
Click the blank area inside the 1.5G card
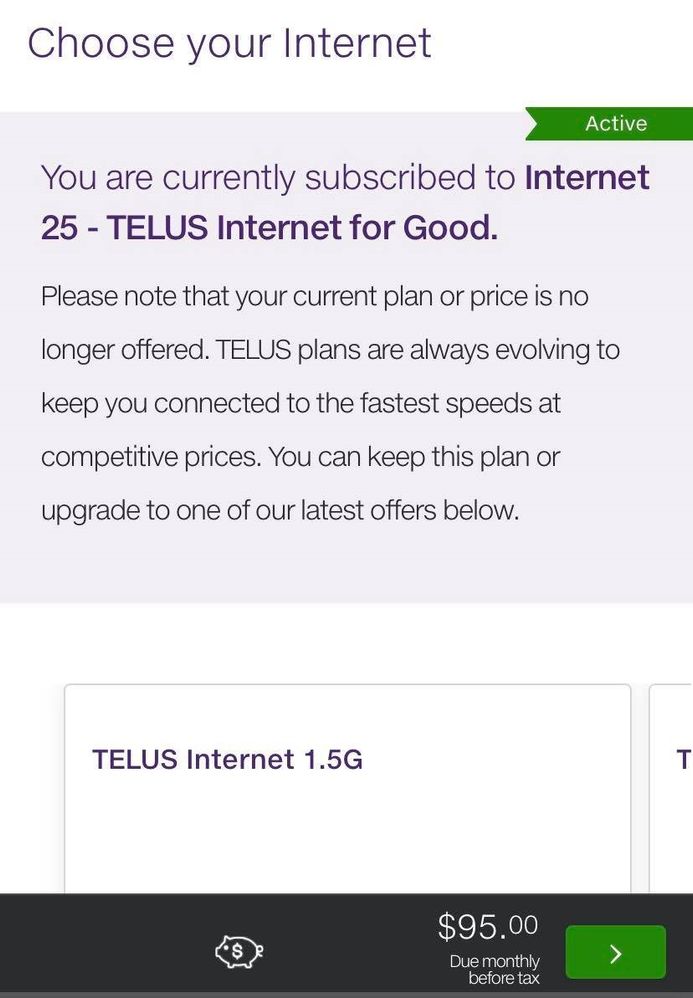[347, 840]
